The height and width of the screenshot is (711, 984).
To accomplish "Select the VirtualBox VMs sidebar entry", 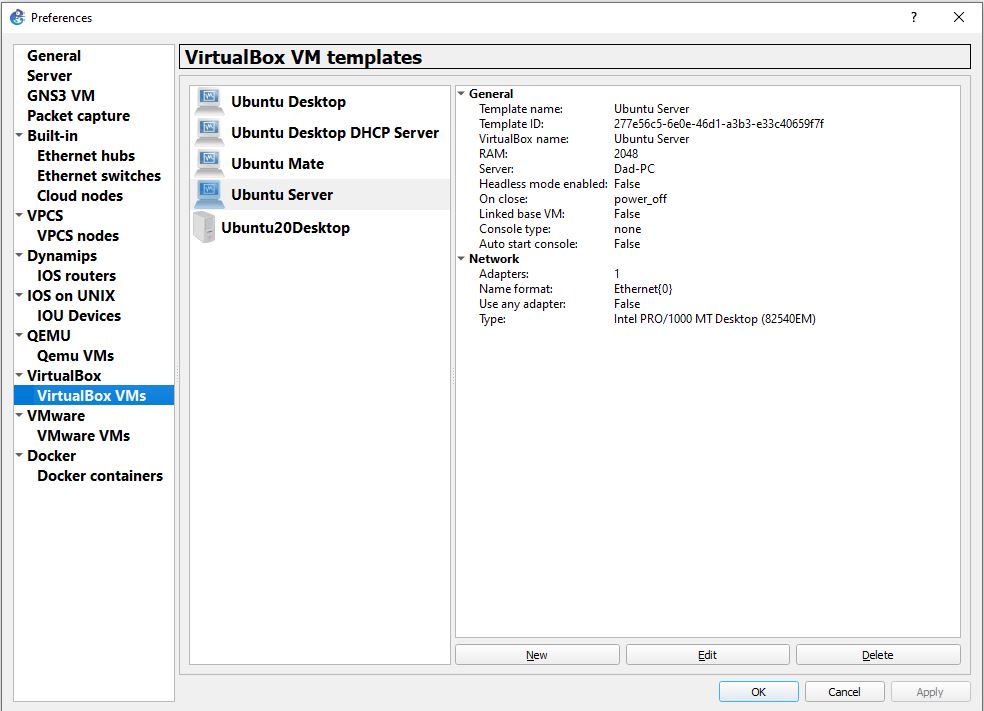I will [x=92, y=396].
